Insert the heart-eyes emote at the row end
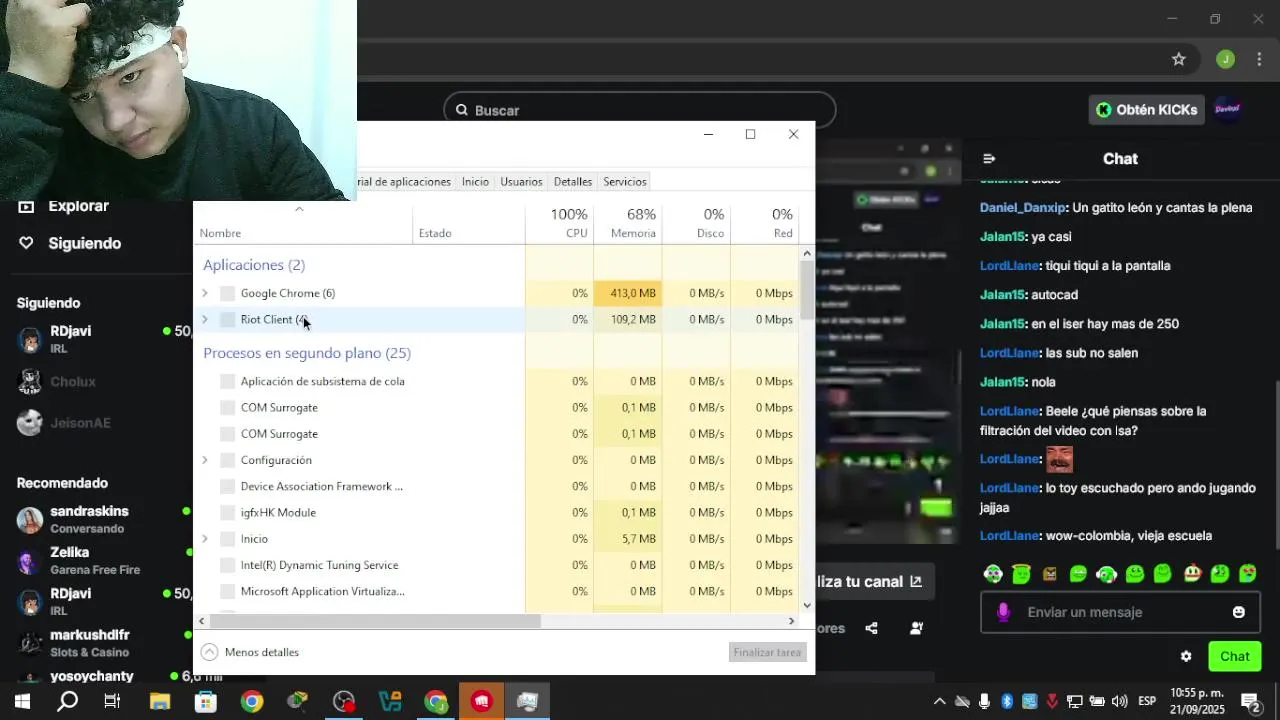The height and width of the screenshot is (720, 1280). [1248, 574]
